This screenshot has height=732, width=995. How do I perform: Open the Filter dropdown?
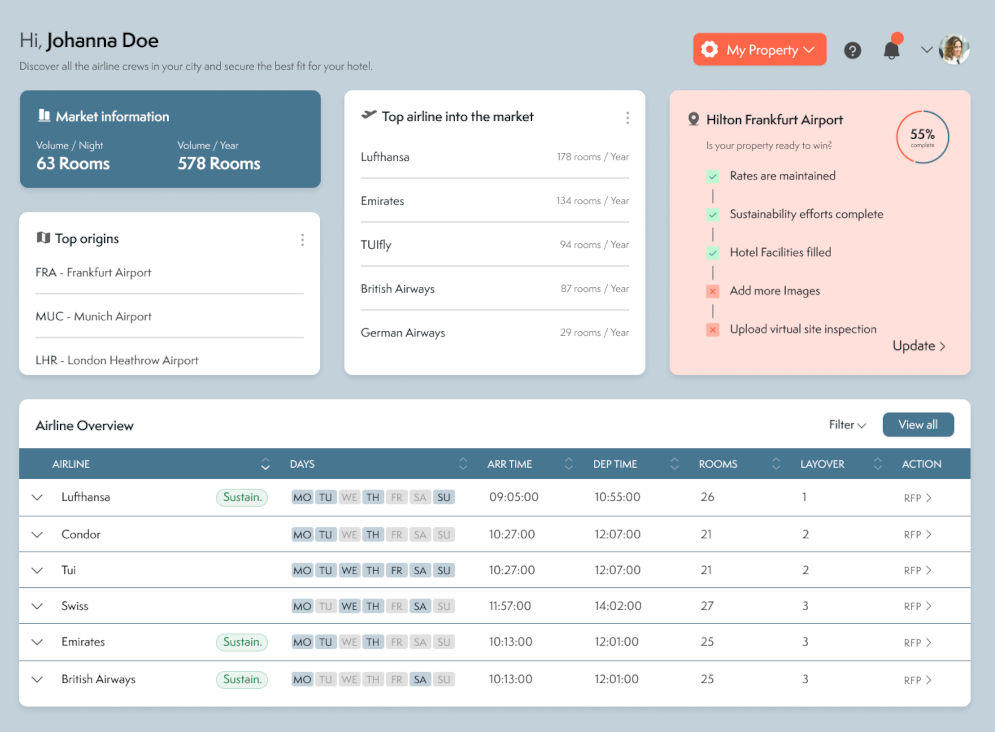(847, 425)
